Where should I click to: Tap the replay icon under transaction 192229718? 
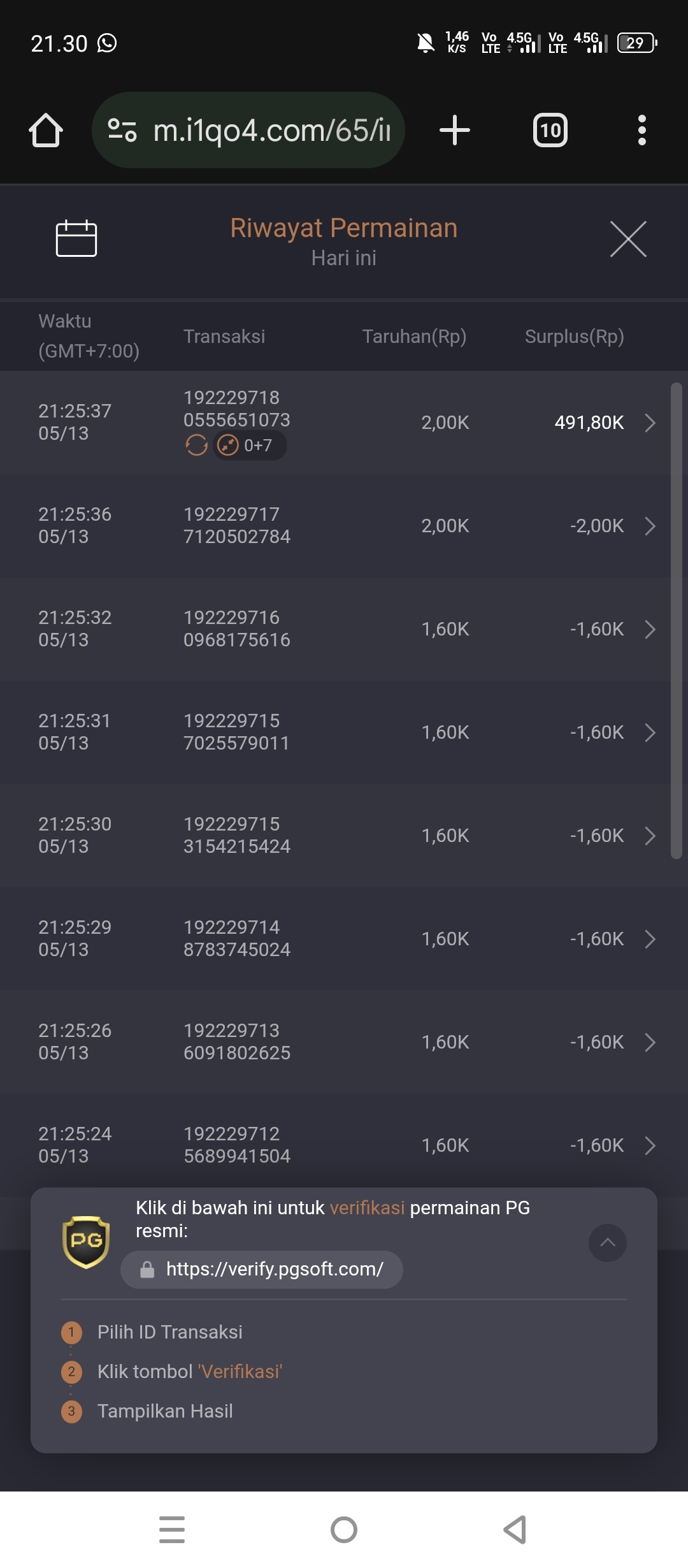(x=197, y=445)
